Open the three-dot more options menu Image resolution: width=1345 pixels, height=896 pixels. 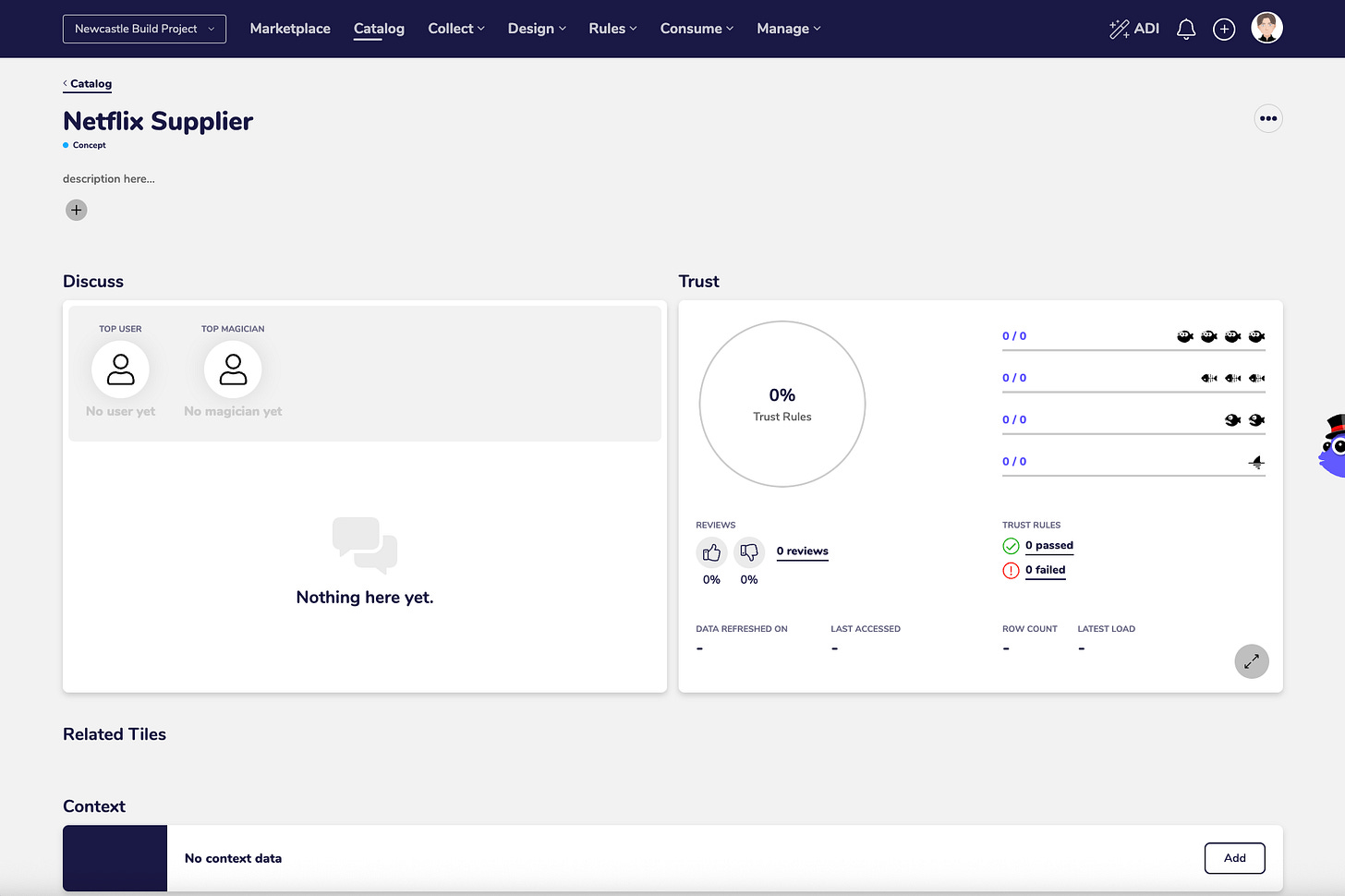tap(1268, 118)
